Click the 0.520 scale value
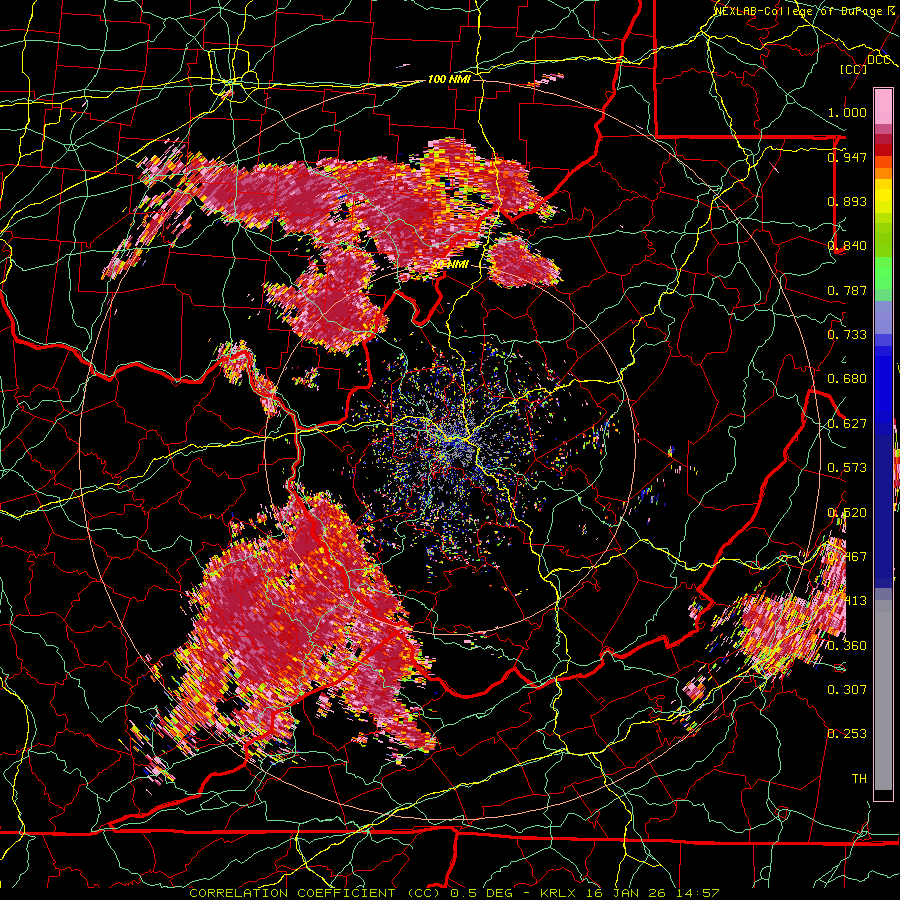 (847, 513)
